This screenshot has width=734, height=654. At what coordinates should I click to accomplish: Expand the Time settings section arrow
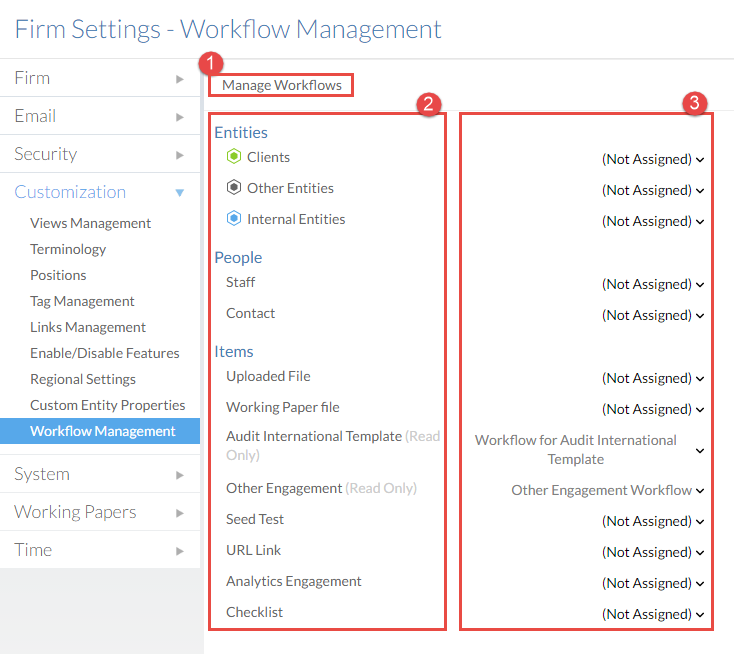[180, 550]
